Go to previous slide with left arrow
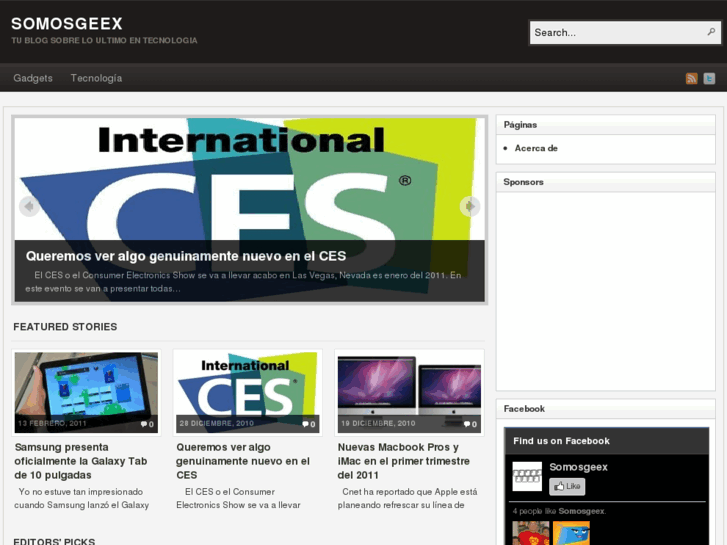 29,206
